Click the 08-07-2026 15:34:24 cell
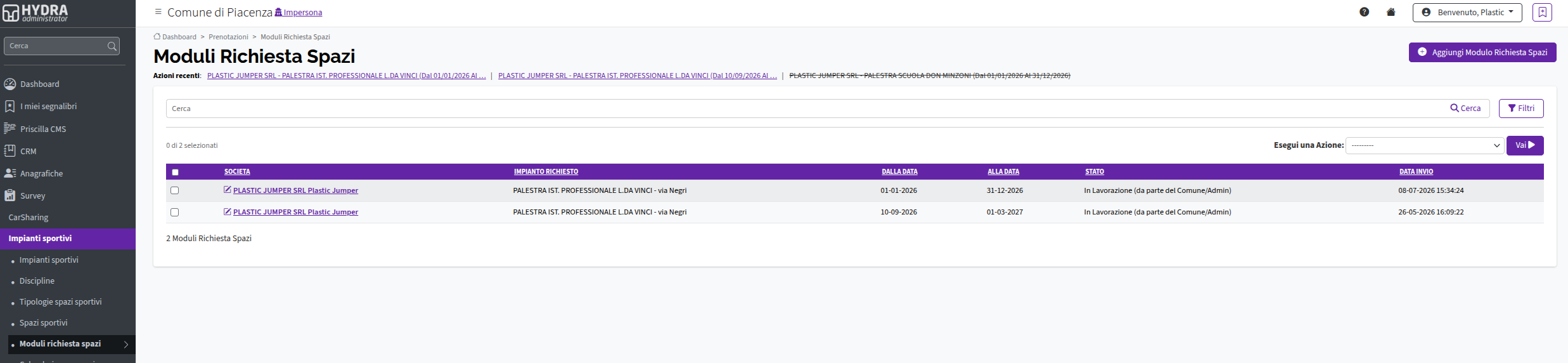 (x=1431, y=190)
